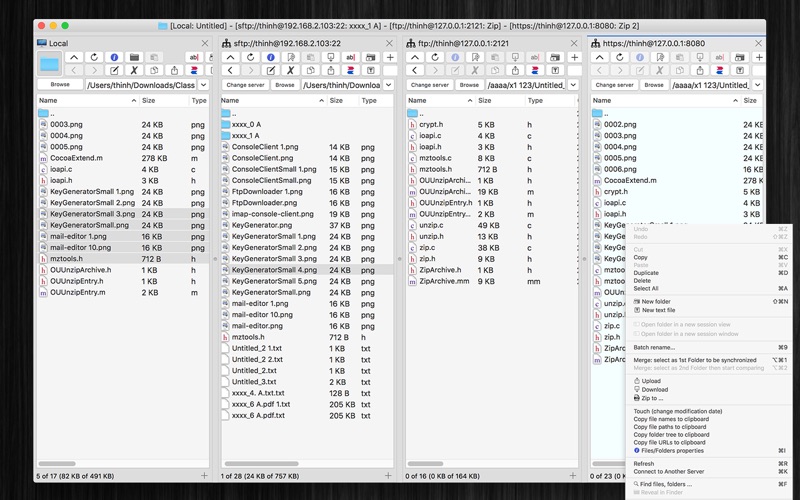Click download icon in sftp pane toolbar
The height and width of the screenshot is (500, 800).
pyautogui.click(x=331, y=57)
